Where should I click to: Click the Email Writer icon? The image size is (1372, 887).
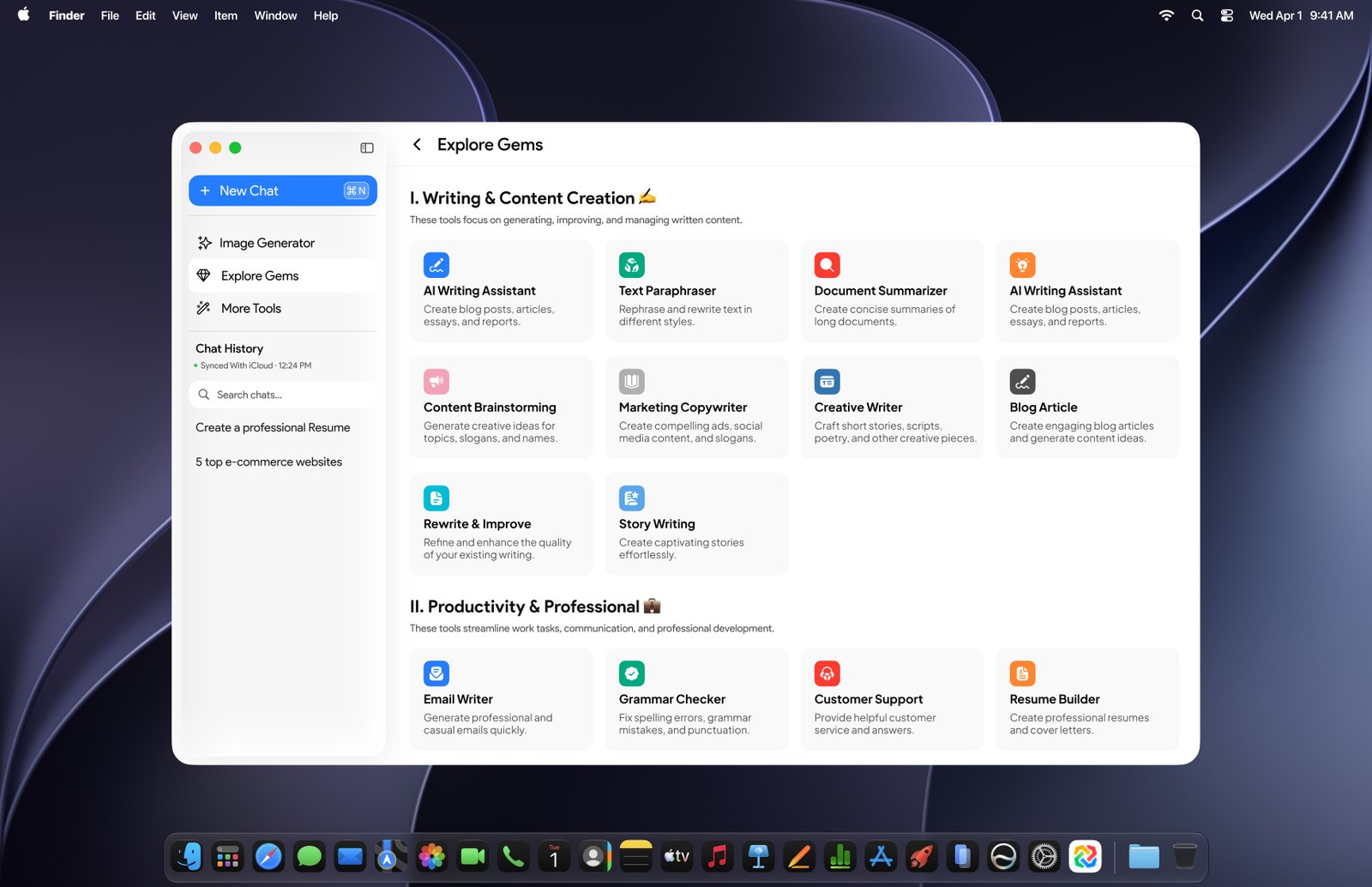tap(436, 673)
